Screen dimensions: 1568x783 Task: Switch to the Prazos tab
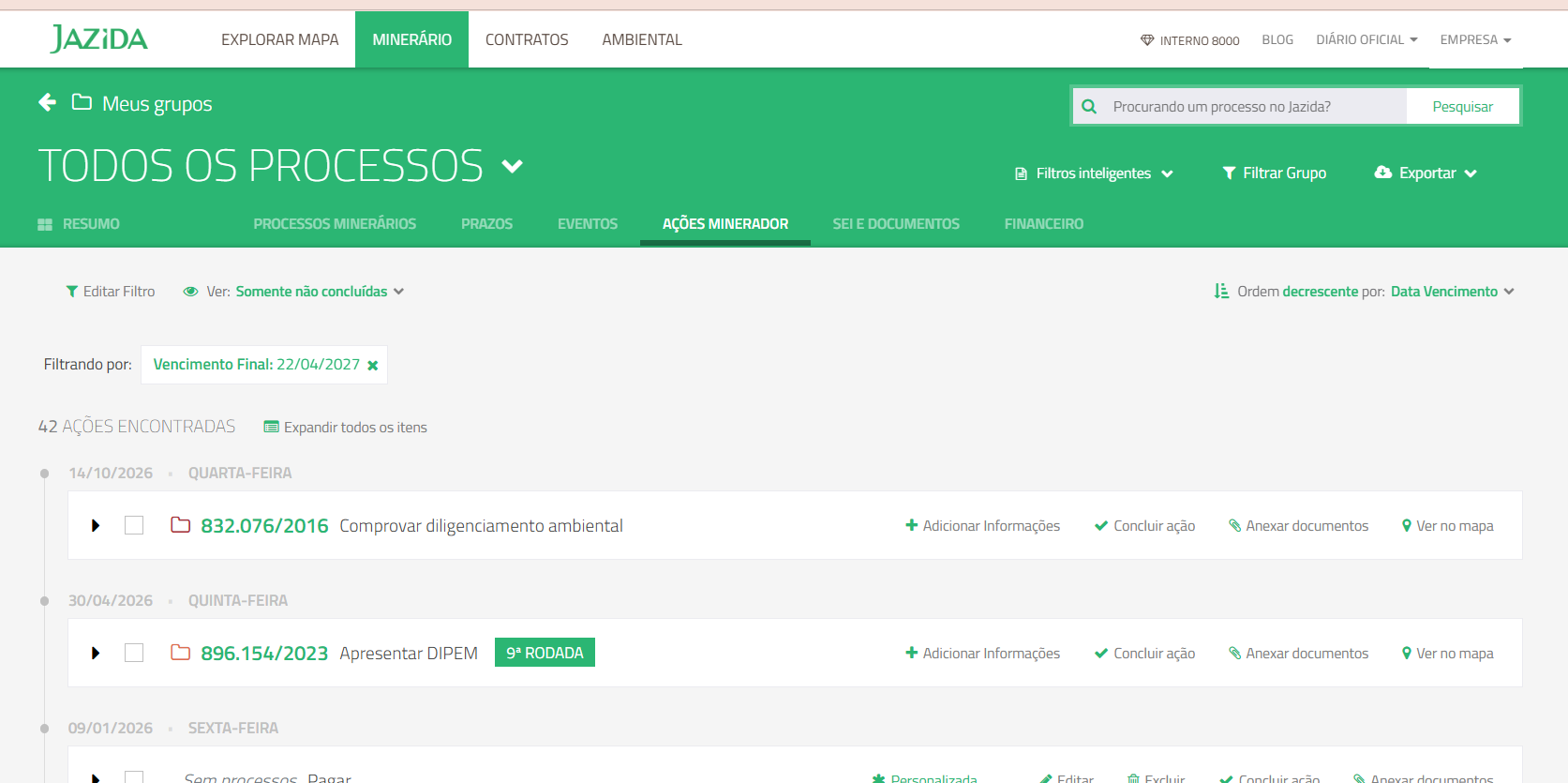(x=486, y=224)
